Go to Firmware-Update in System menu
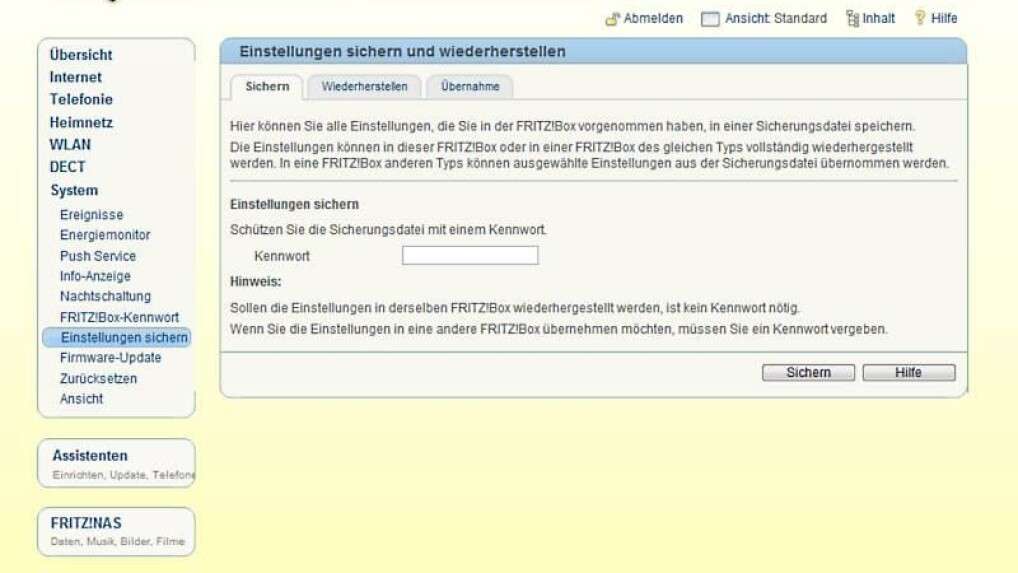The height and width of the screenshot is (573, 1018). pos(110,358)
